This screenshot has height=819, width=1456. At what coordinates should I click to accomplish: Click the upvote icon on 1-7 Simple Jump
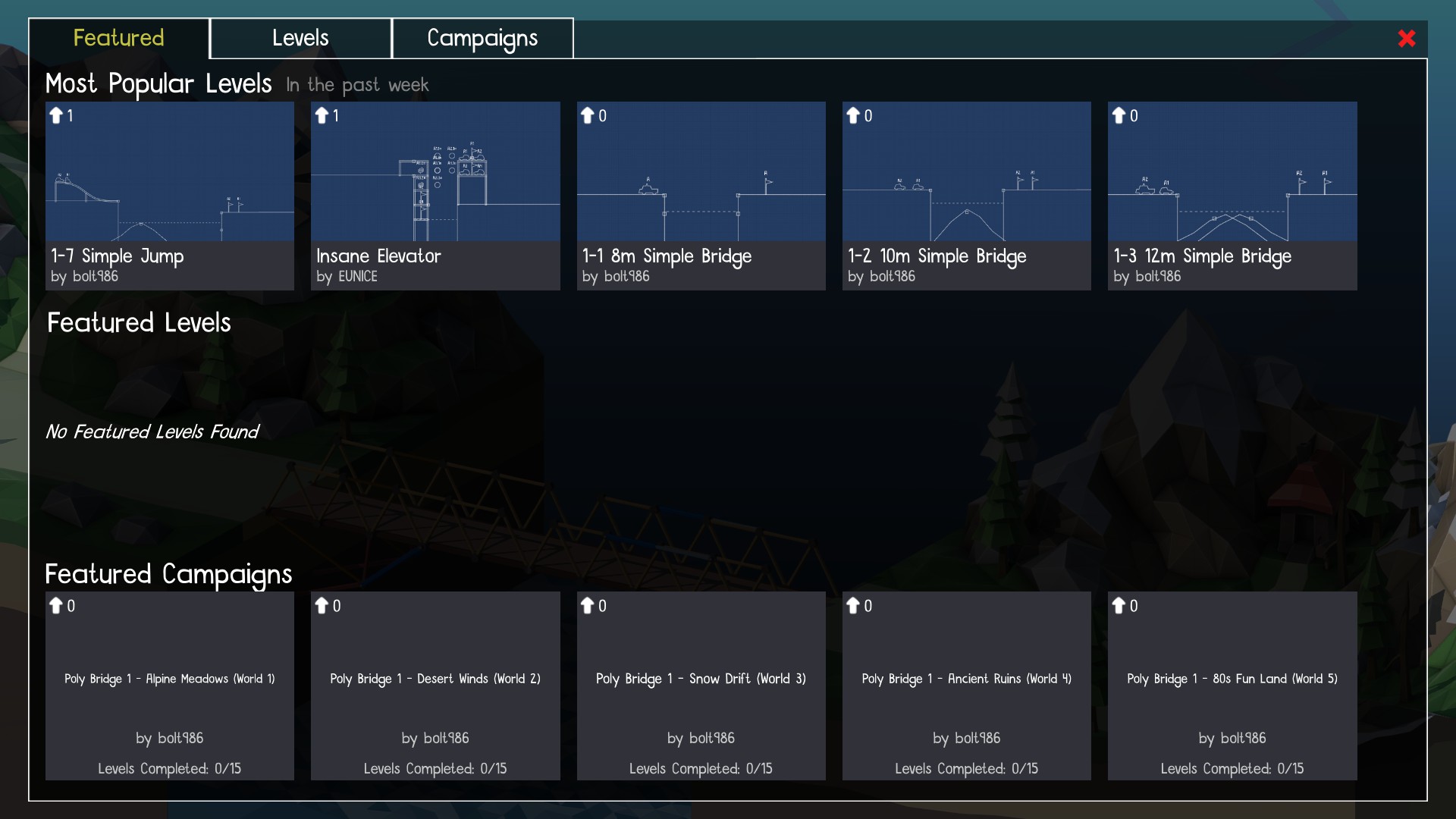[56, 115]
